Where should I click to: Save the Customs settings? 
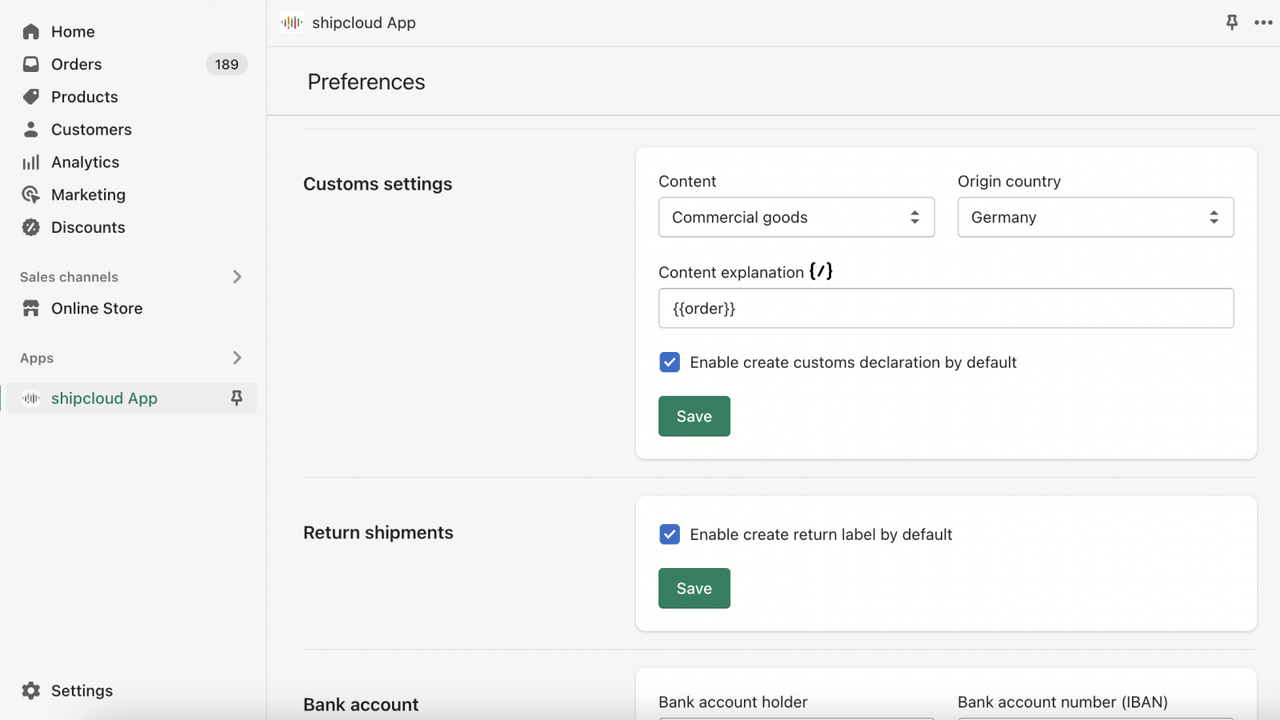point(694,416)
